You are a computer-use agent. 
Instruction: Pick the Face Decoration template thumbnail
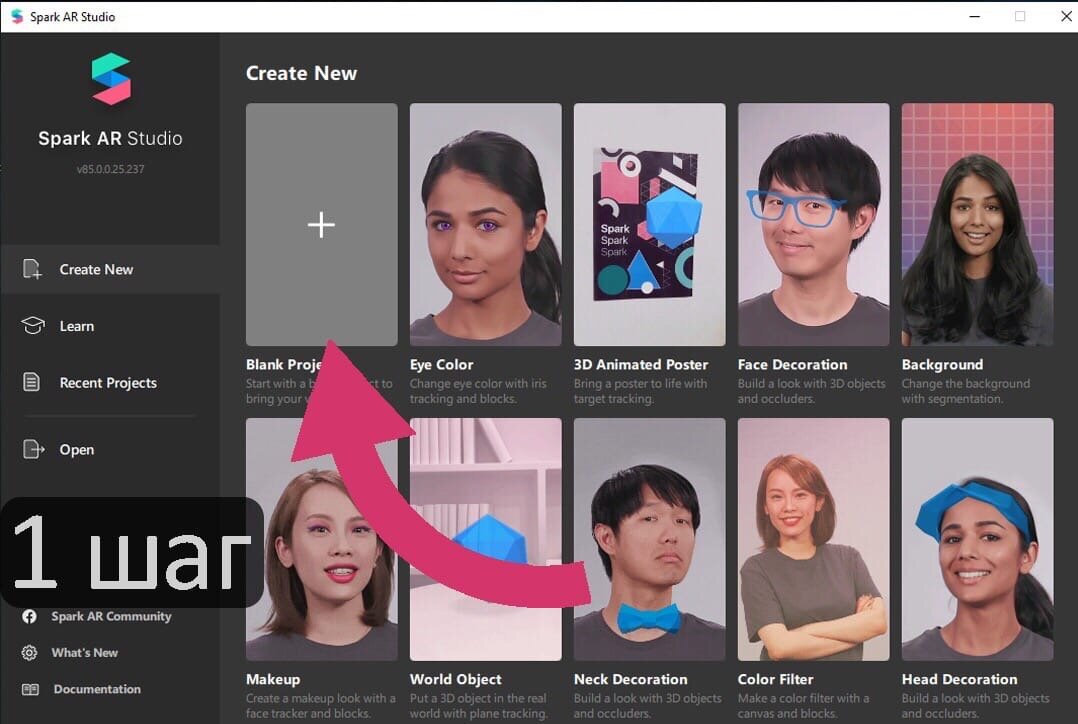813,224
